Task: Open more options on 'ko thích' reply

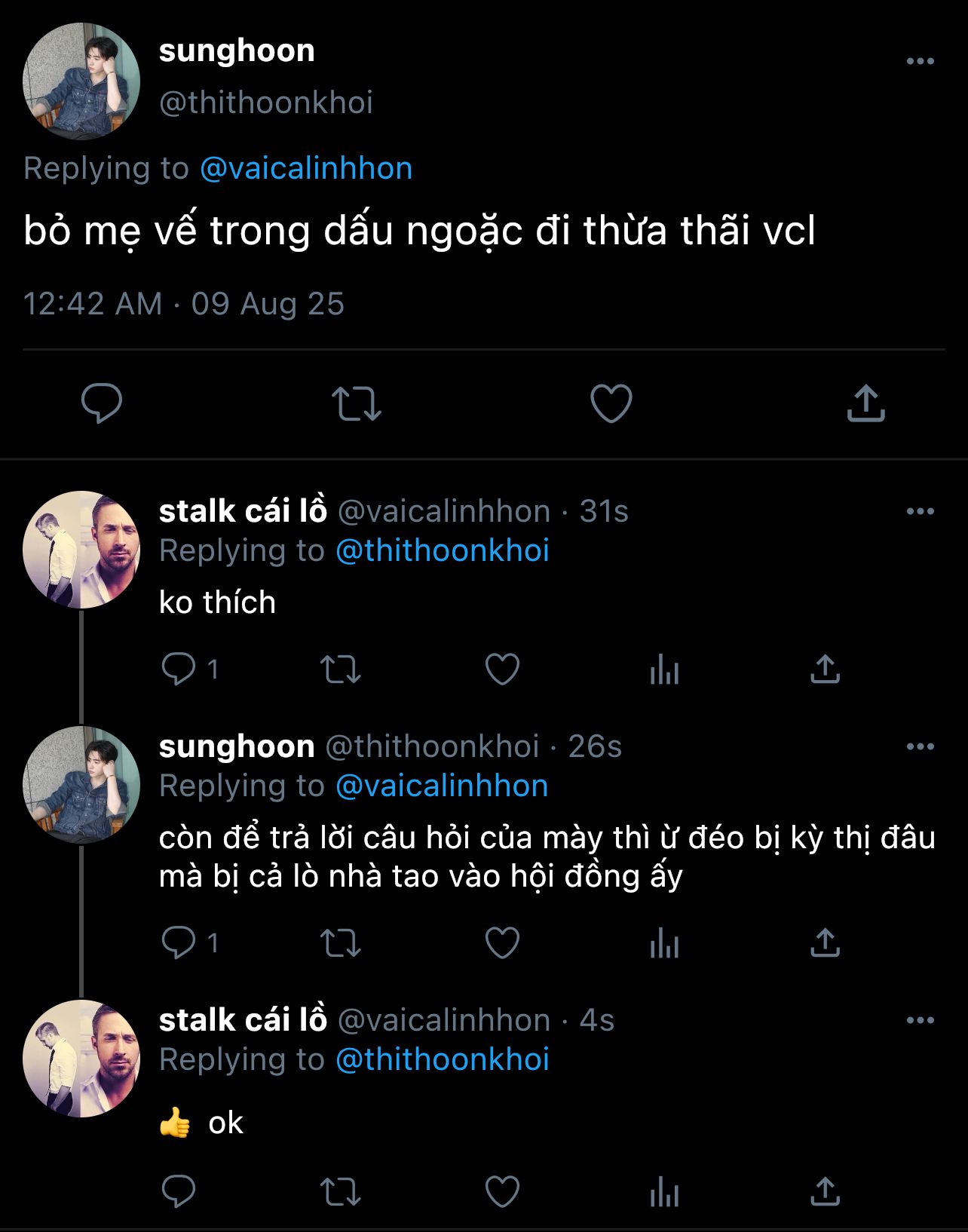Action: (x=920, y=511)
